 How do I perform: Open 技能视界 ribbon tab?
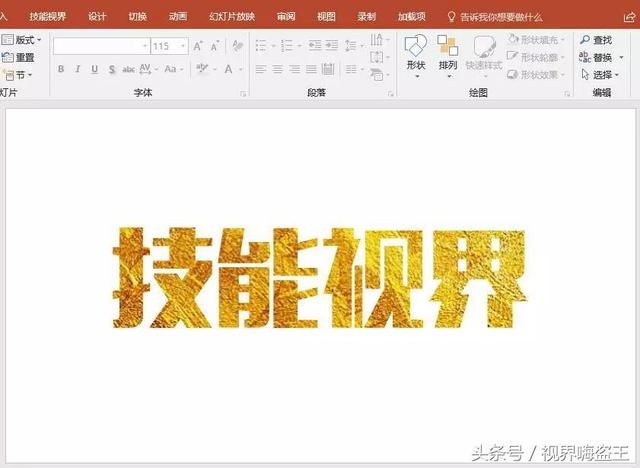pos(47,17)
